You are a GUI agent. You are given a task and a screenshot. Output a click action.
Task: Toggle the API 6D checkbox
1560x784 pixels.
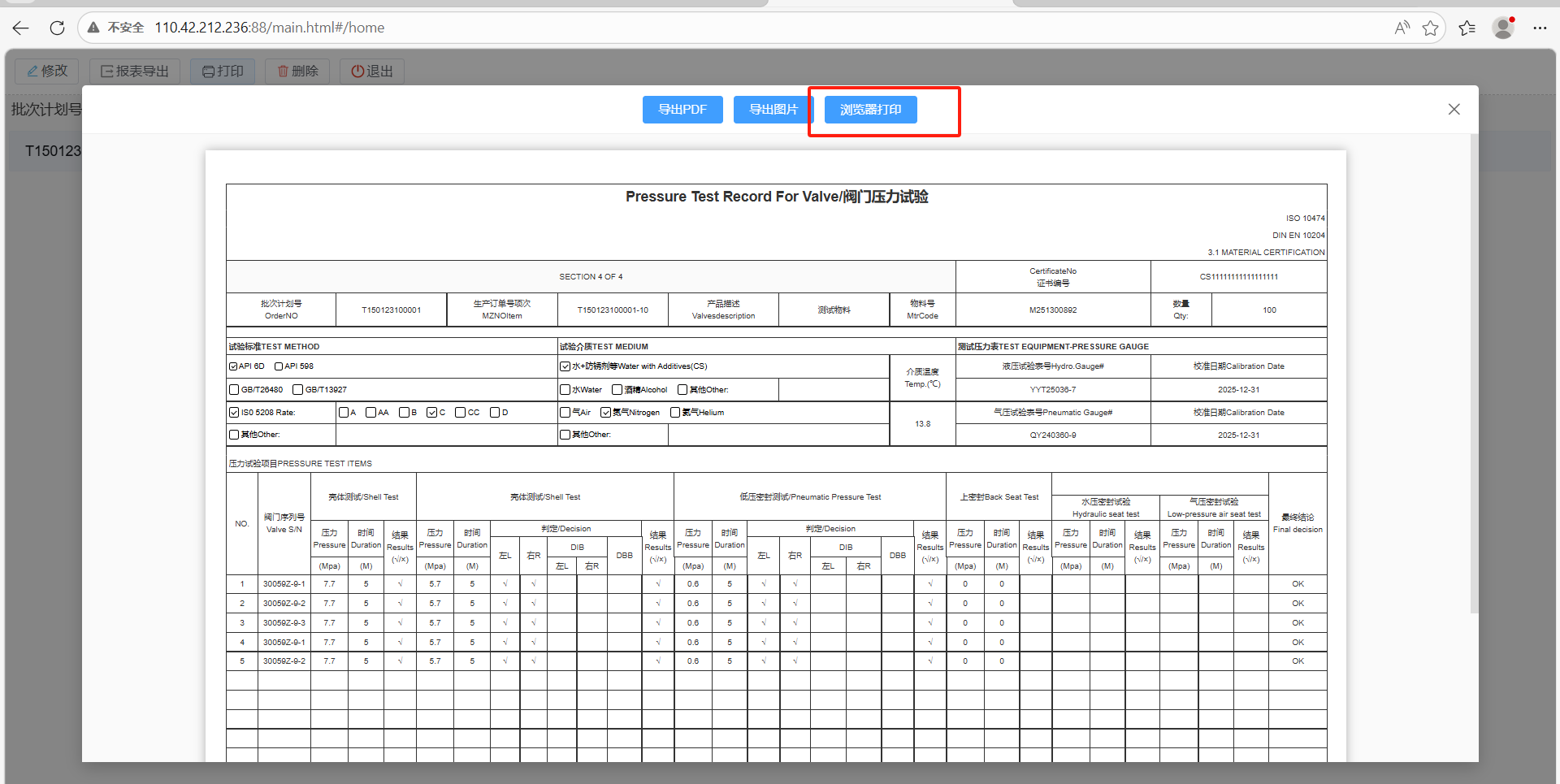pyautogui.click(x=233, y=366)
